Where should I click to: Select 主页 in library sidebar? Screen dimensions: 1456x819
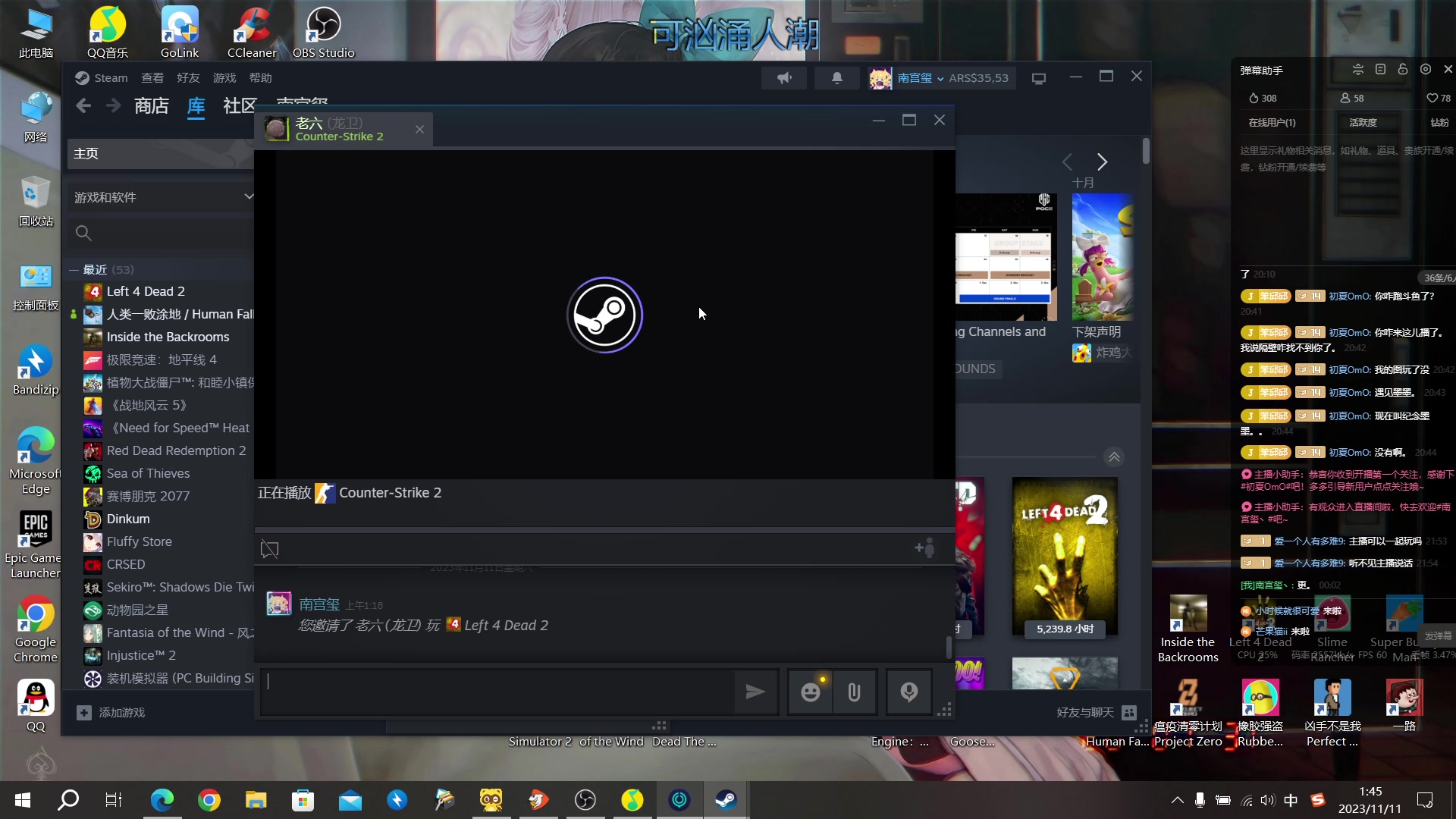point(161,153)
